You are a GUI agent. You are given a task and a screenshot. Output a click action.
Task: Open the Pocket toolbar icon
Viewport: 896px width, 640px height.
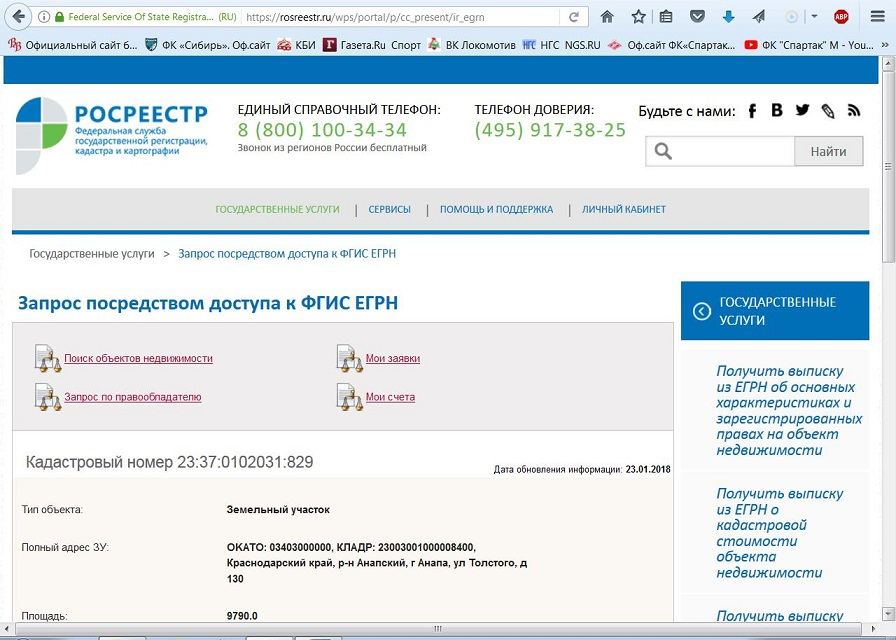tap(697, 17)
